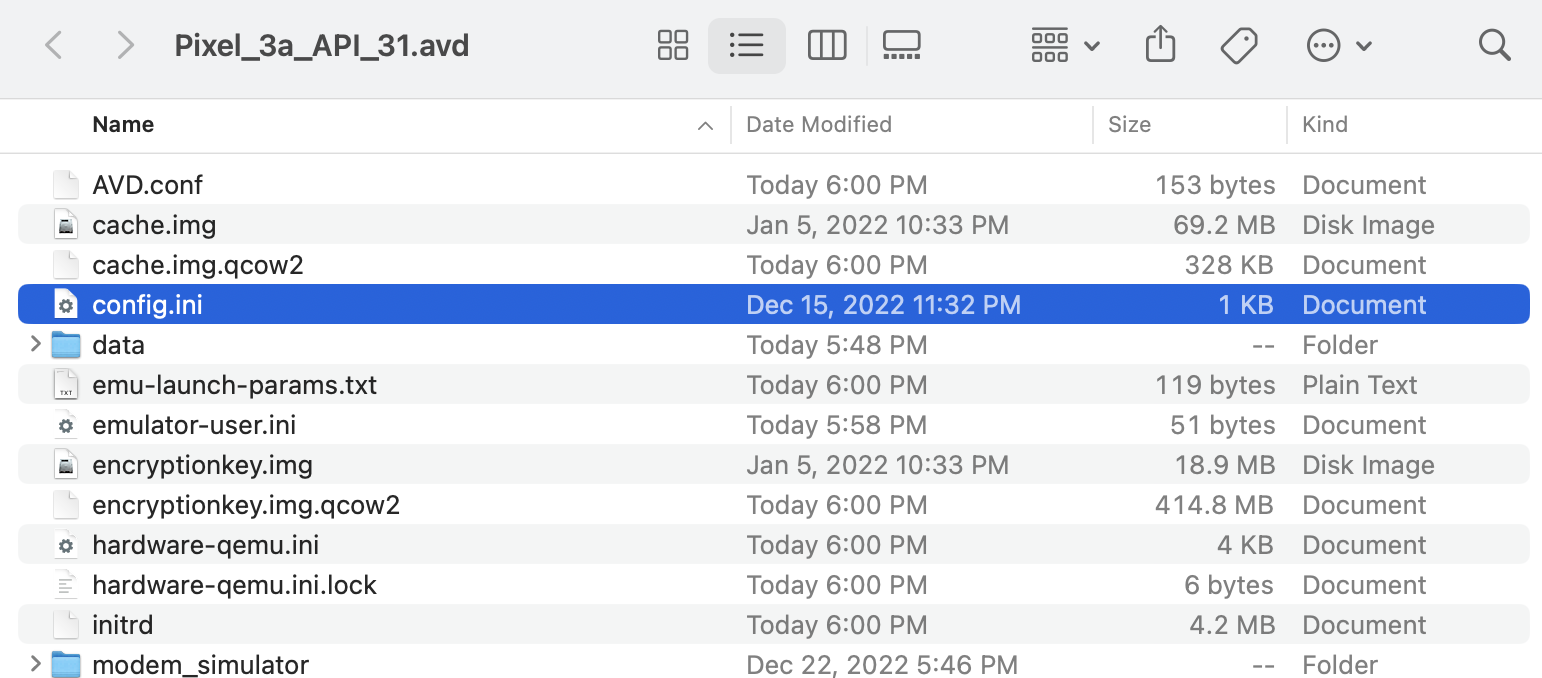Click the emu-launch-params.txt text file icon

66,385
